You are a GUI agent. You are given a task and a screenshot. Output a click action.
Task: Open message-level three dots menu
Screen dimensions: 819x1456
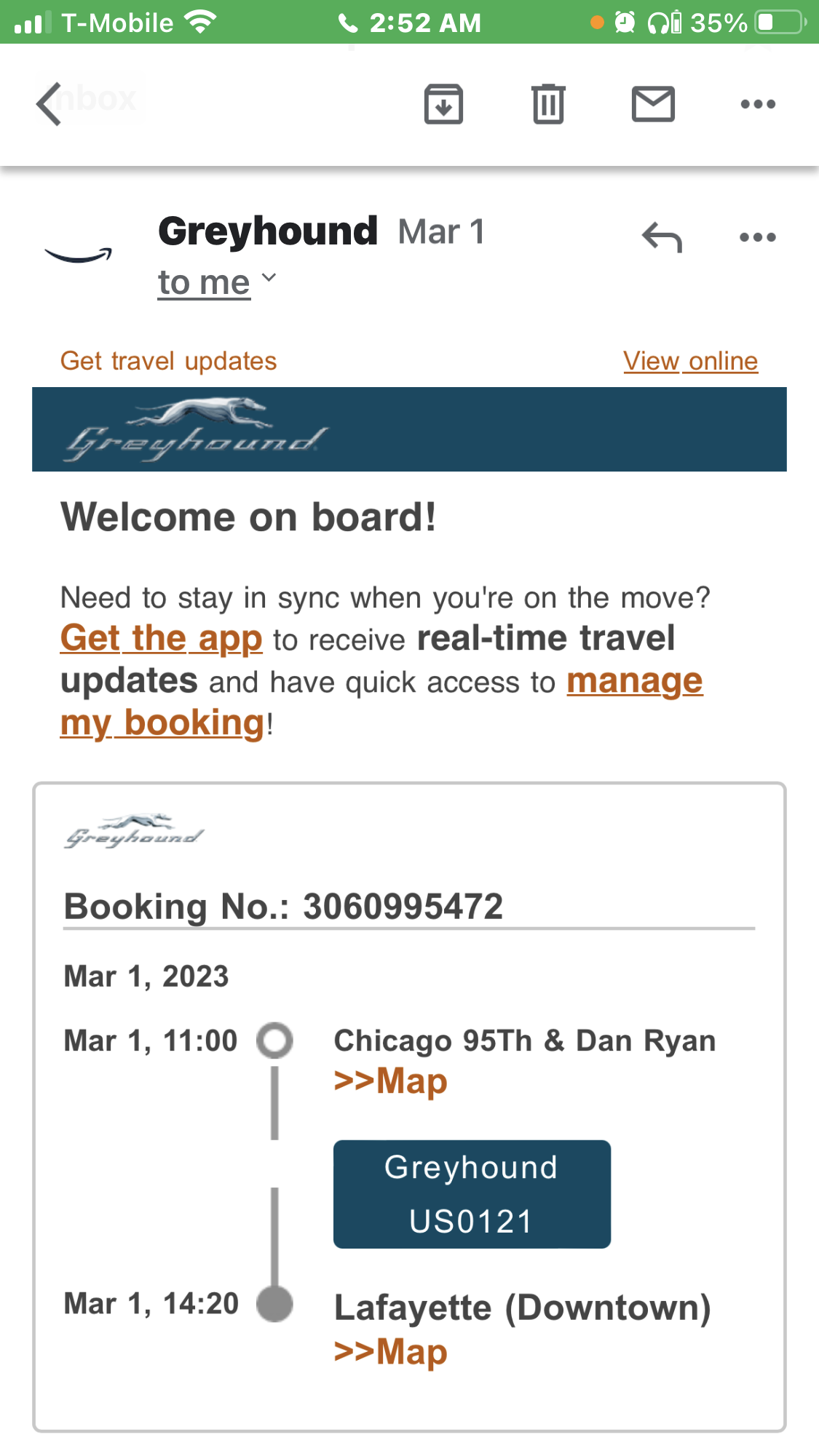click(758, 237)
